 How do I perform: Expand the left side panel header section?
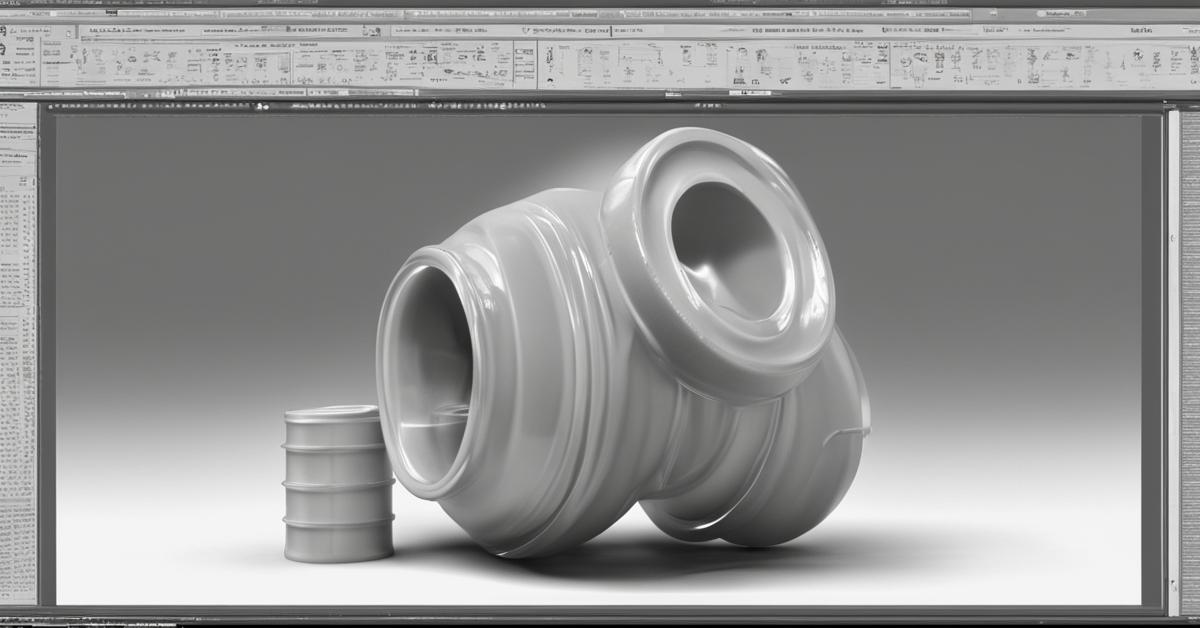pyautogui.click(x=17, y=130)
